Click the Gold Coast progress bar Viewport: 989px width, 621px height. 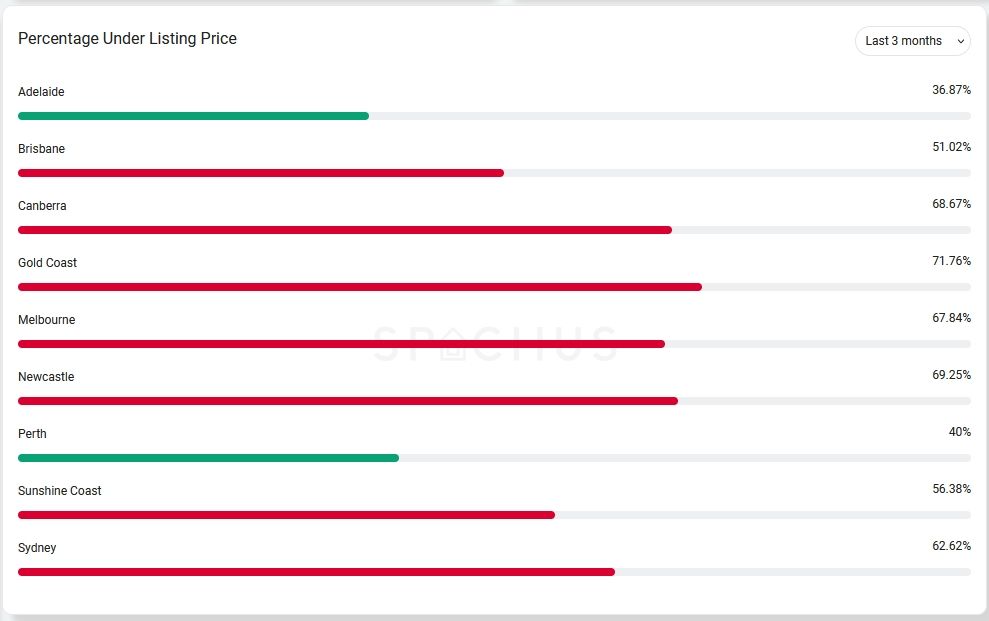pos(359,287)
